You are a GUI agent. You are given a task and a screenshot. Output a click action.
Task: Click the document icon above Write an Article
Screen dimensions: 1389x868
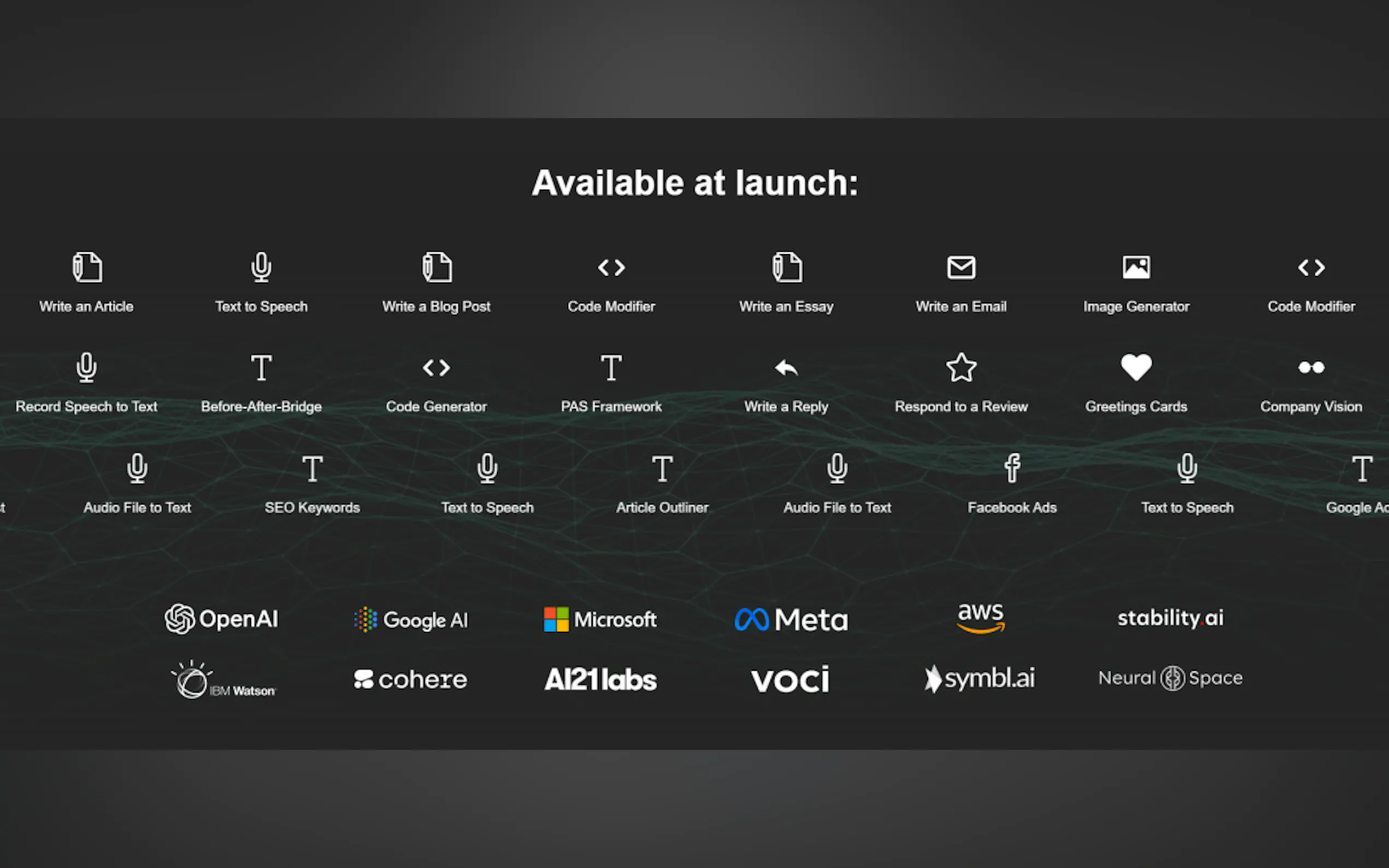pyautogui.click(x=87, y=267)
